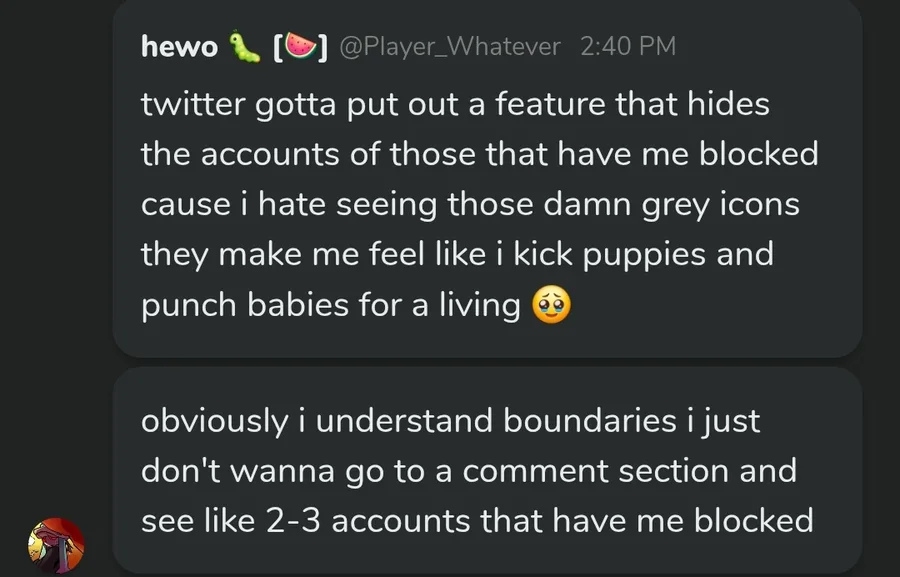Click the word "twitter" in the first message

[x=194, y=104]
